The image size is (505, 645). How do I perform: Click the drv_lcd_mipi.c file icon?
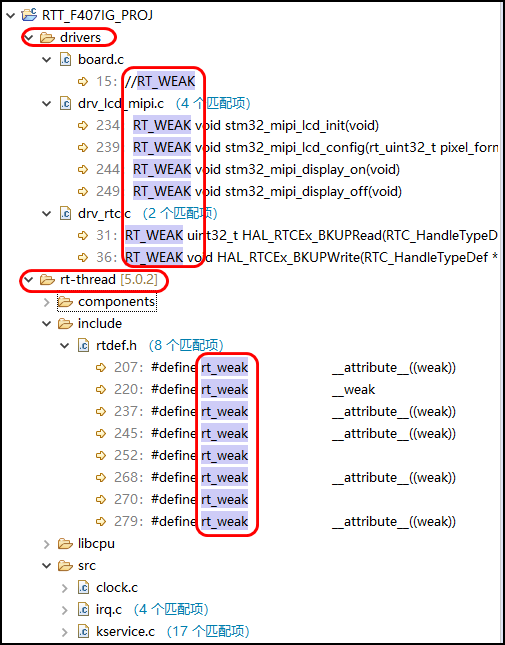(65, 104)
